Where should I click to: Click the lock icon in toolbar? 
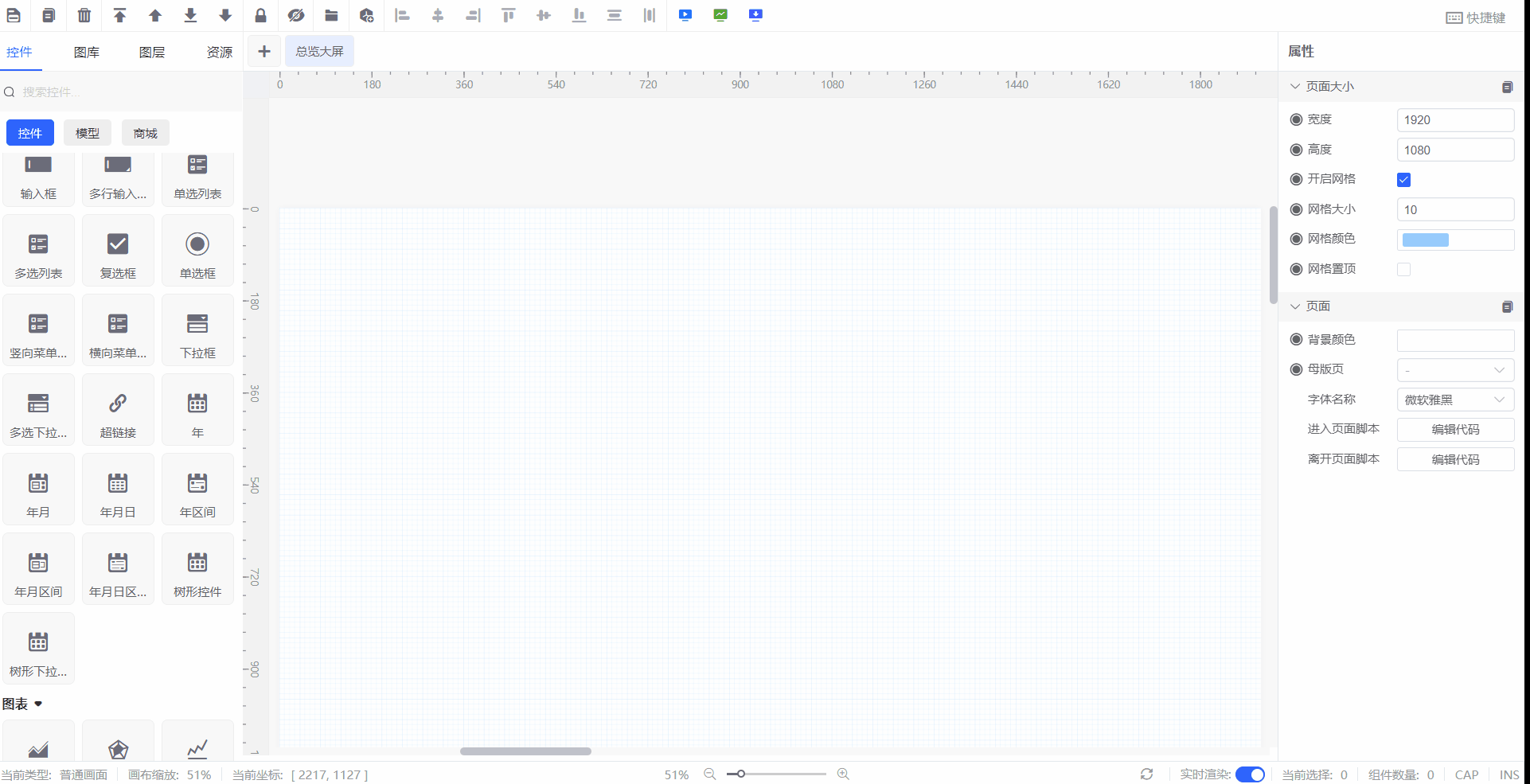click(260, 15)
